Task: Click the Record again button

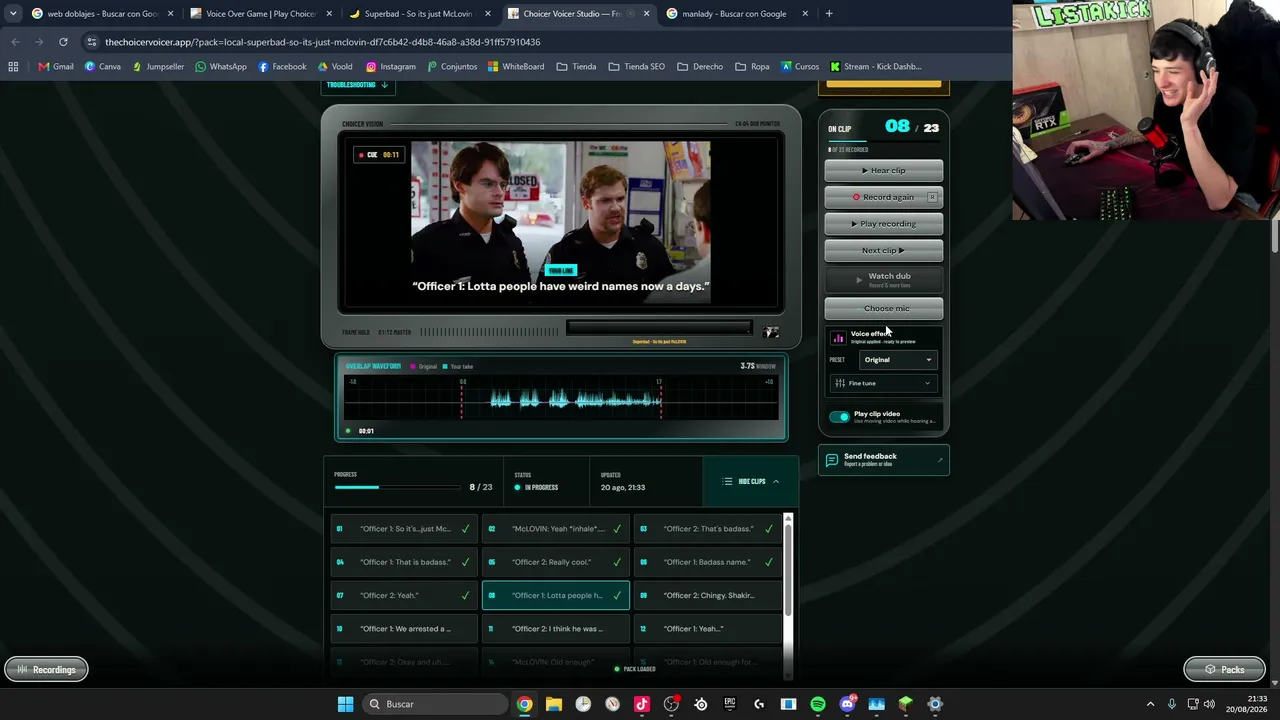Action: click(x=884, y=197)
